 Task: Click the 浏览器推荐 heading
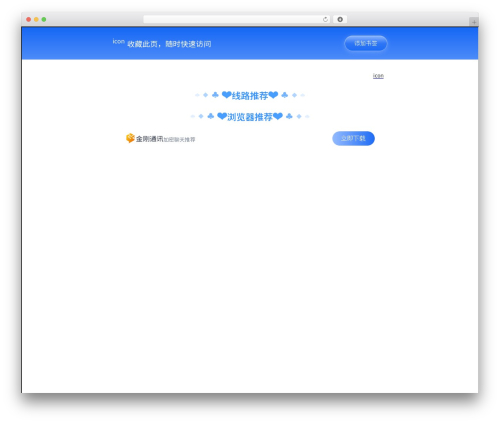pos(250,117)
